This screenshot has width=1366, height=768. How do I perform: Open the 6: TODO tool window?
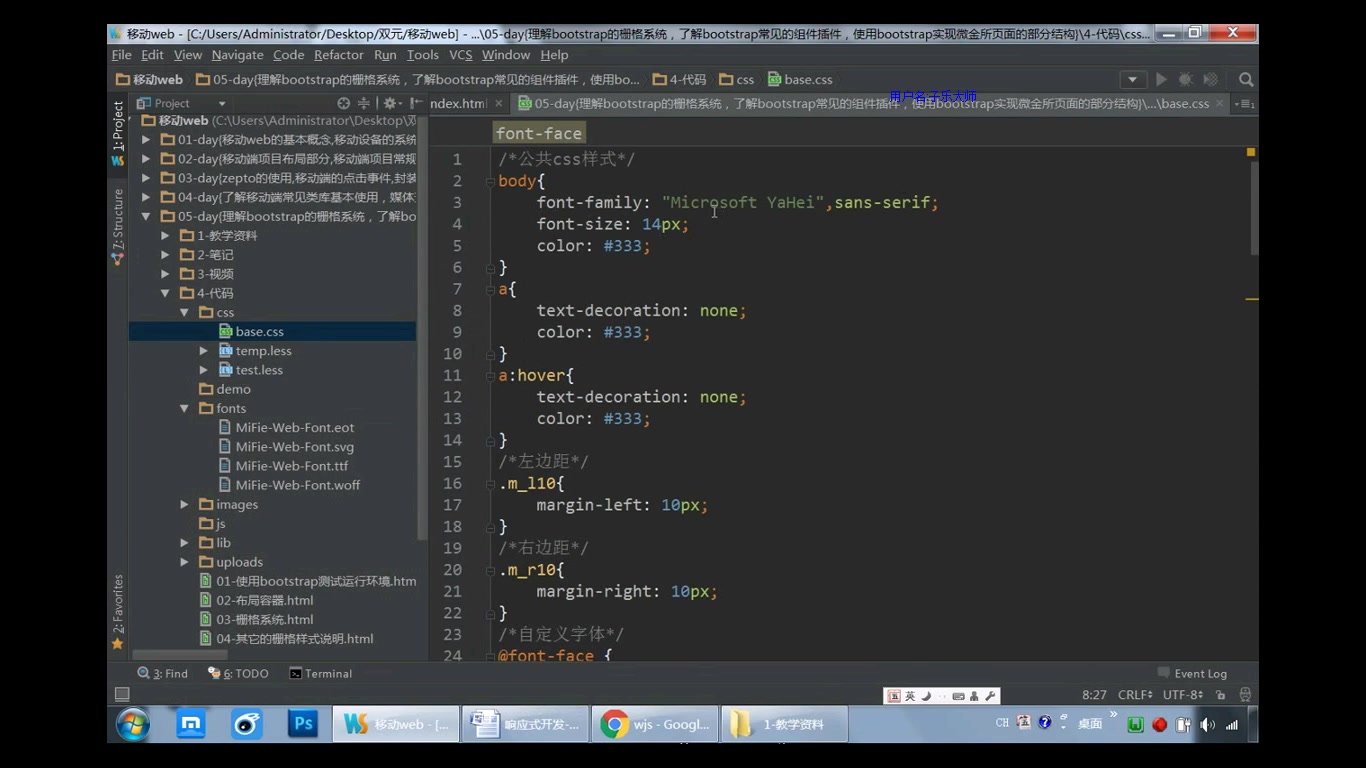point(238,674)
